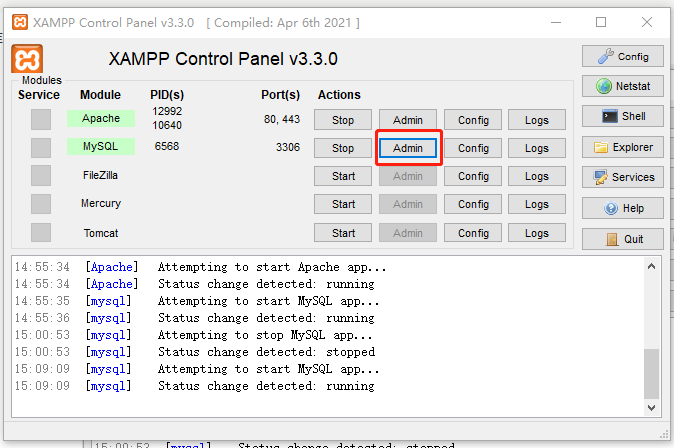Maximize the XAMPP Control Panel window
Viewport: 674px width, 448px height.
tap(601, 22)
